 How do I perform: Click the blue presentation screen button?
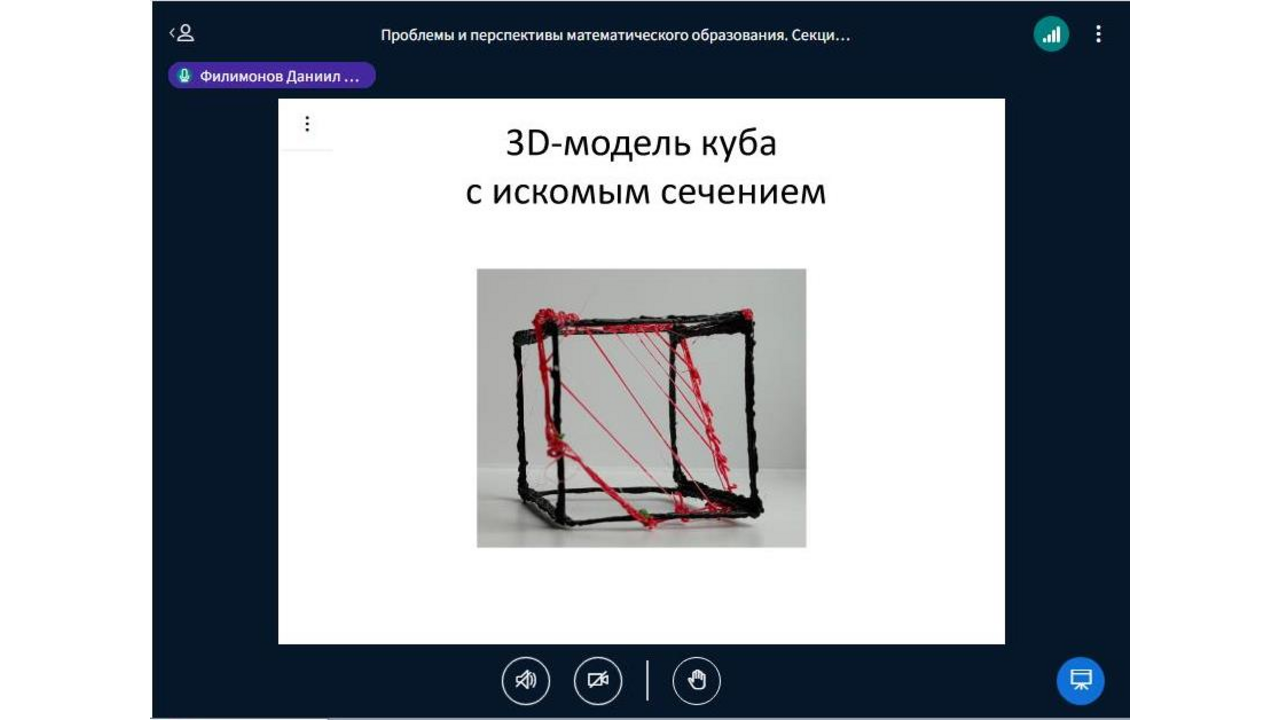(1080, 681)
